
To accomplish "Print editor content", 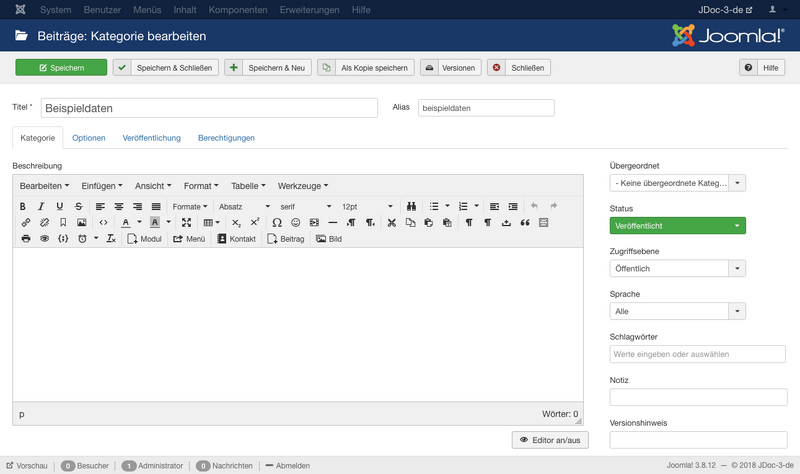I will 26,239.
